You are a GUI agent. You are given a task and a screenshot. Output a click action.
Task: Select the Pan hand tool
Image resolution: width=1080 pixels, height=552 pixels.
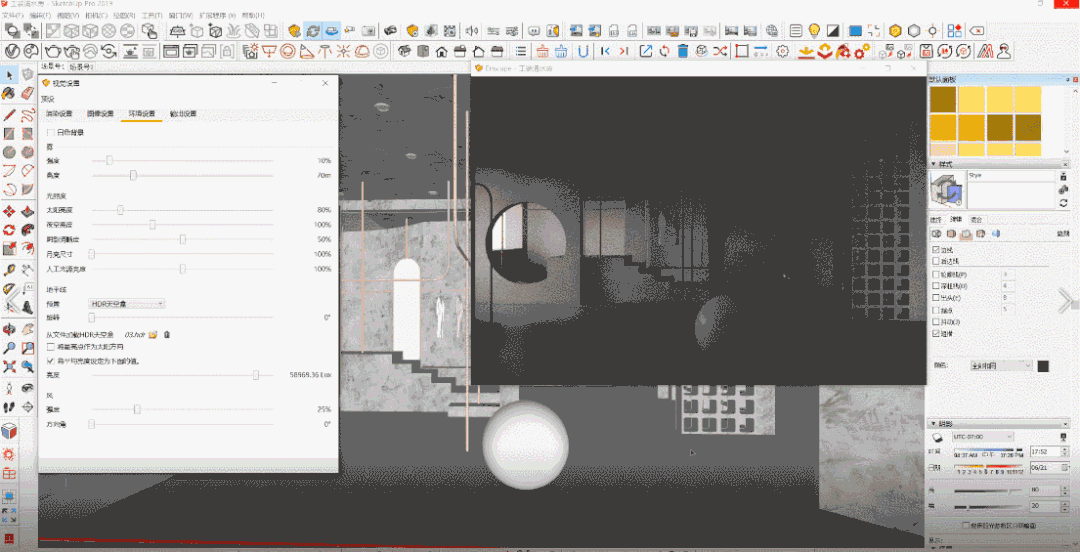[28, 329]
